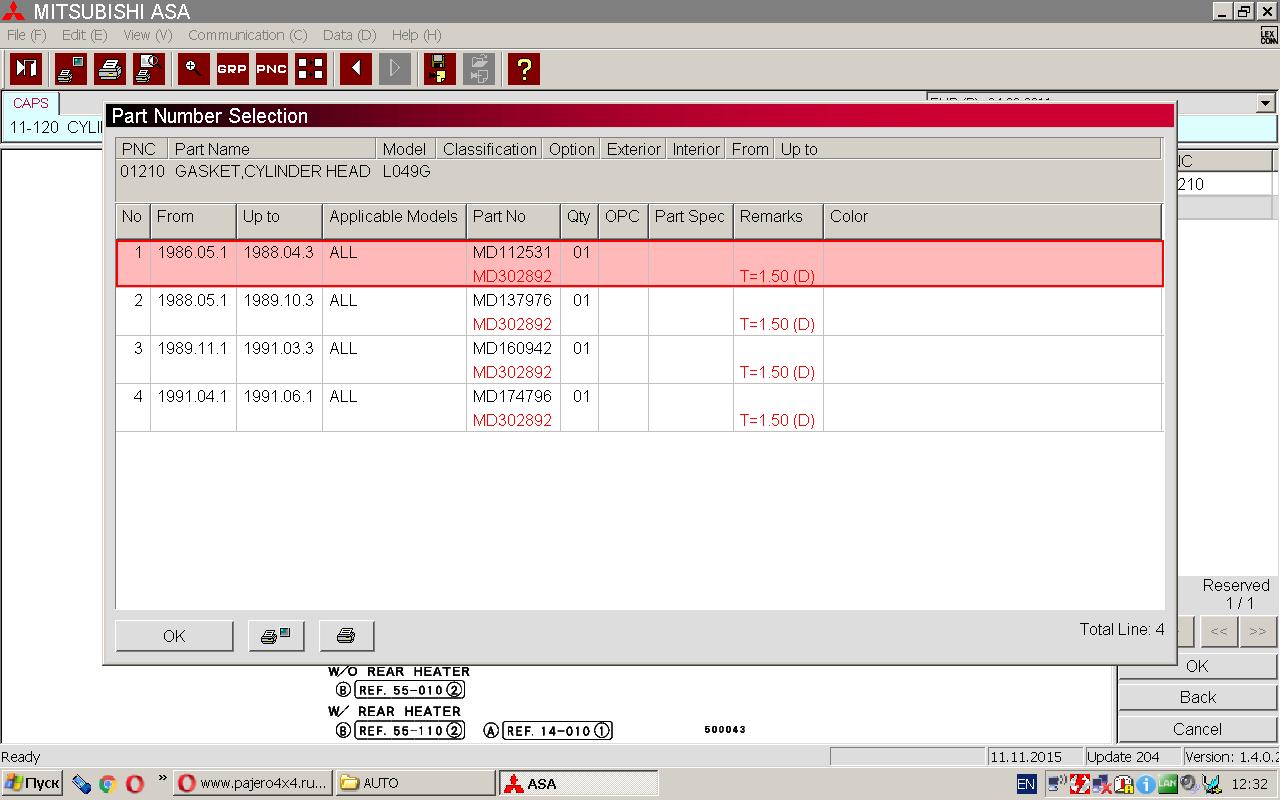
Task: Open the Data menu
Action: pyautogui.click(x=349, y=35)
